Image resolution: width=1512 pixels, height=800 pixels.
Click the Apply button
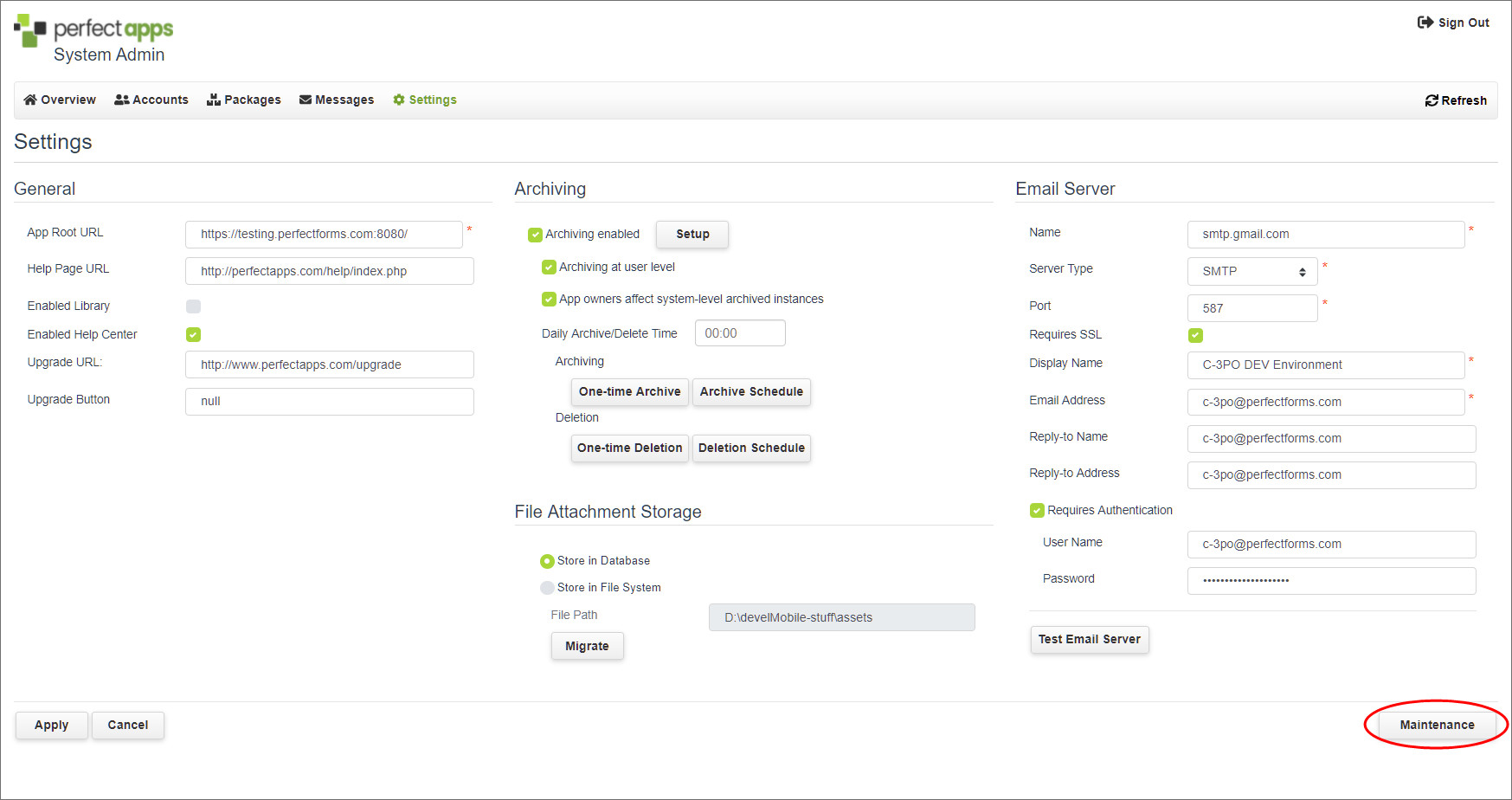(52, 726)
